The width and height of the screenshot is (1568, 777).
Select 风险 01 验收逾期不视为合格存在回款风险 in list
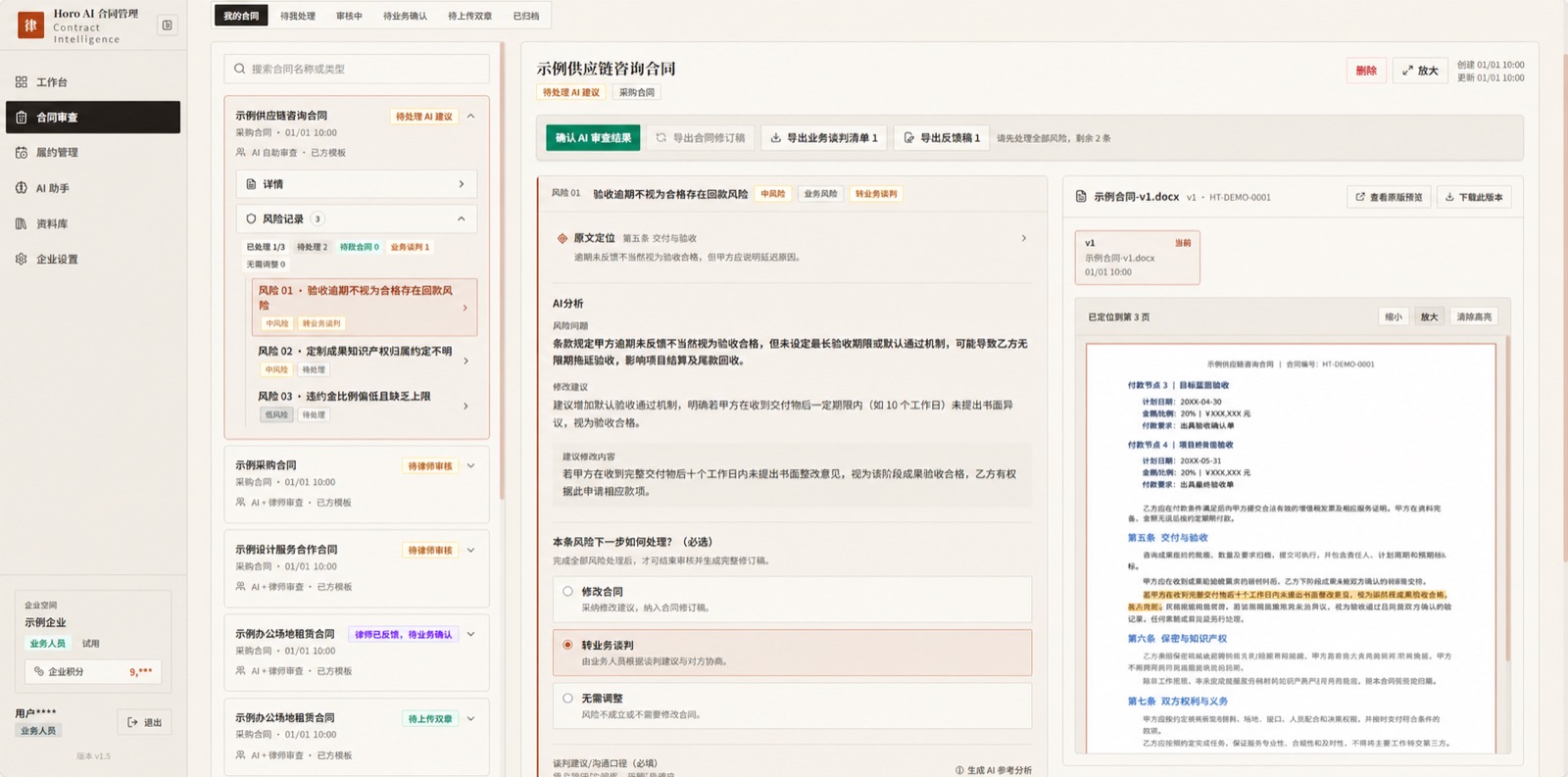364,307
